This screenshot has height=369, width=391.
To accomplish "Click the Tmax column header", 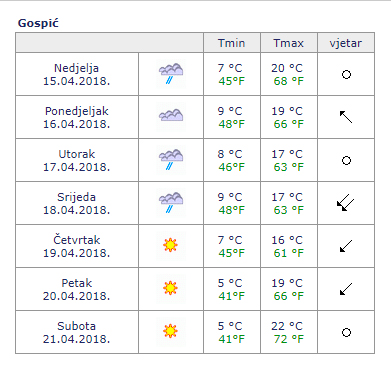I will (x=289, y=43).
